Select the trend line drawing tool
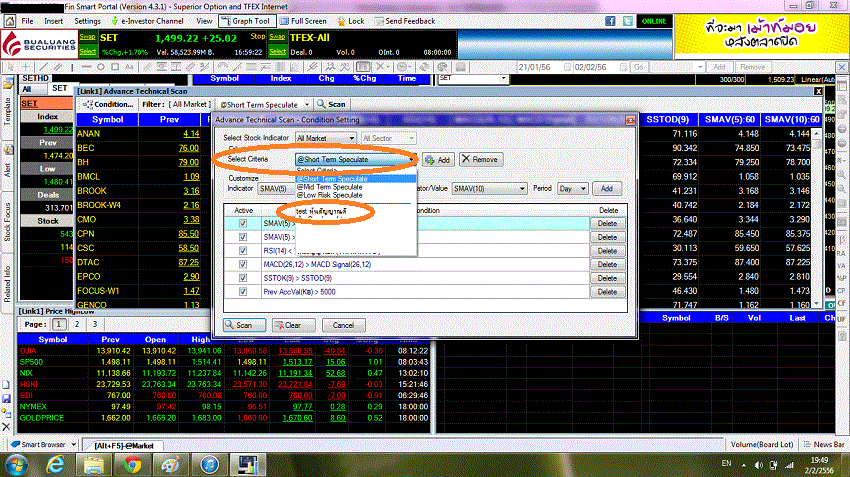The height and width of the screenshot is (477, 850). point(43,67)
